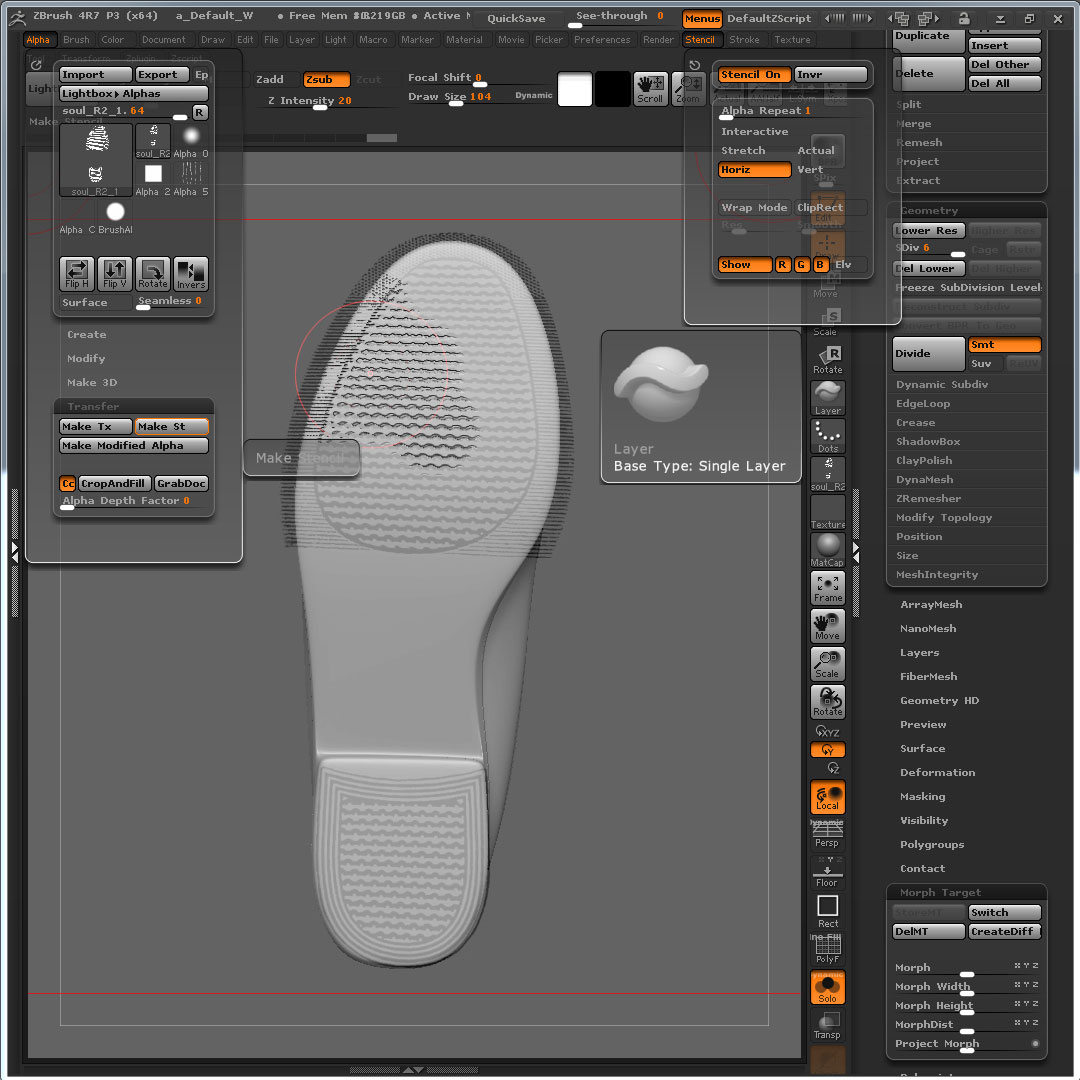1080x1080 pixels.
Task: Click the Export alpha button
Action: click(163, 74)
